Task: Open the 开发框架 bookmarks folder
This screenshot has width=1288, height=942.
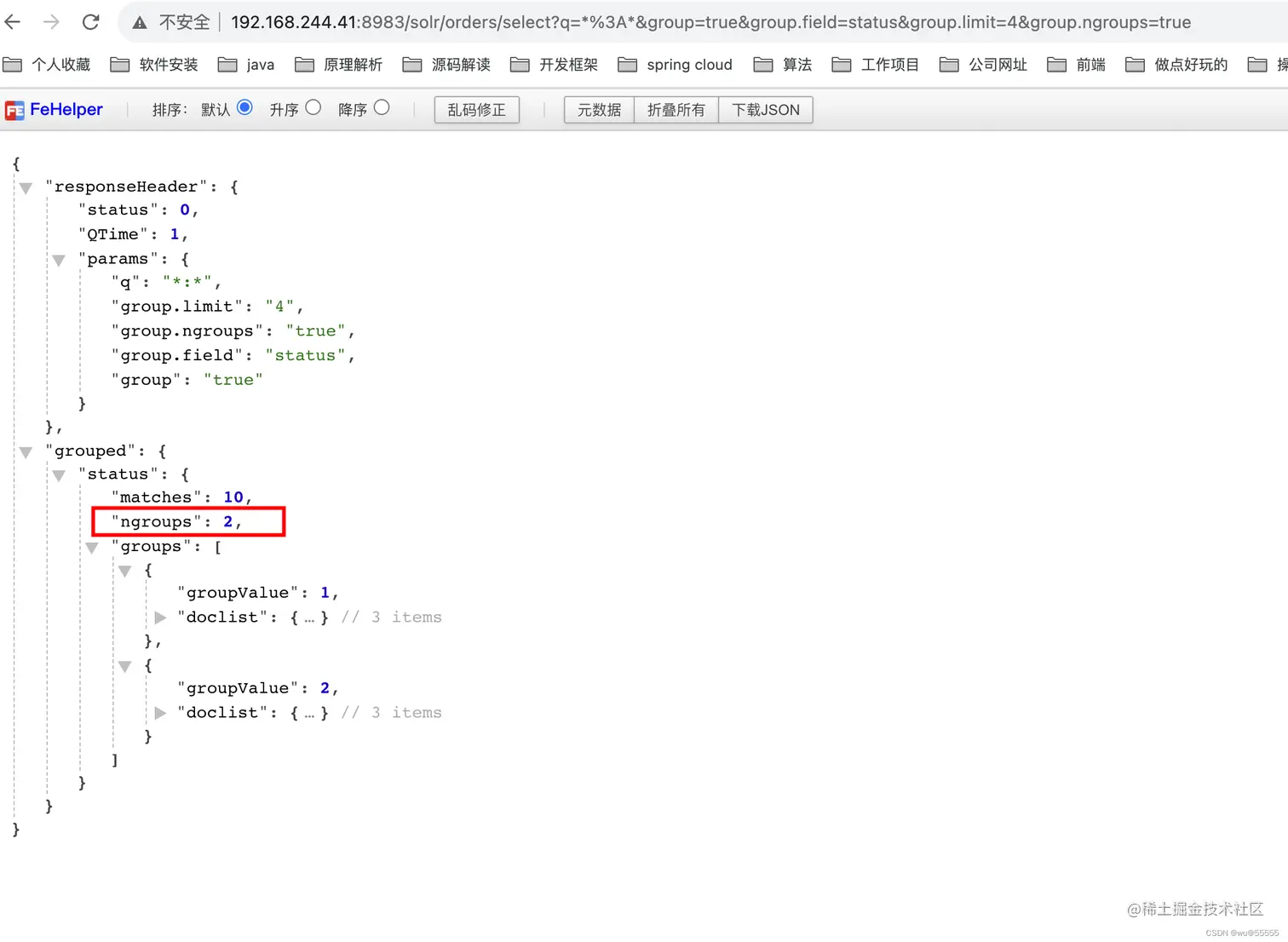Action: pyautogui.click(x=554, y=65)
